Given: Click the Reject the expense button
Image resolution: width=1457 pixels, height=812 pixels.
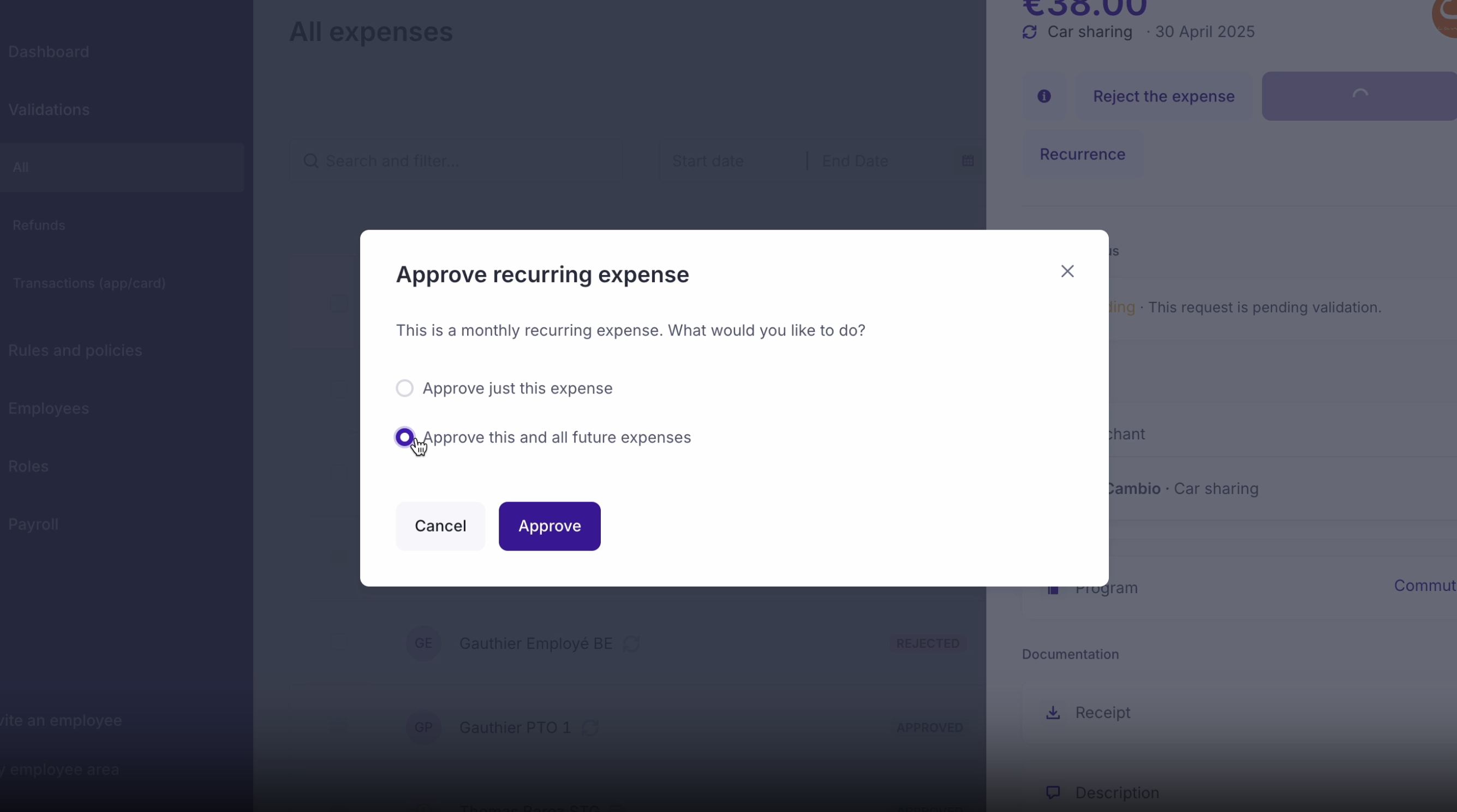Looking at the screenshot, I should pos(1163,96).
